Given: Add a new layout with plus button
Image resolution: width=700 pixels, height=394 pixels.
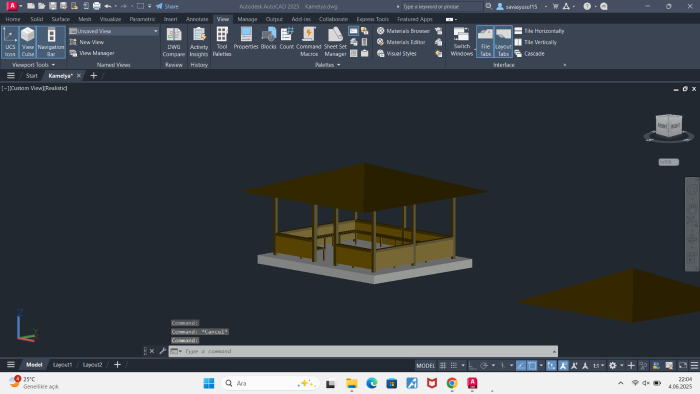Looking at the screenshot, I should pyautogui.click(x=117, y=365).
